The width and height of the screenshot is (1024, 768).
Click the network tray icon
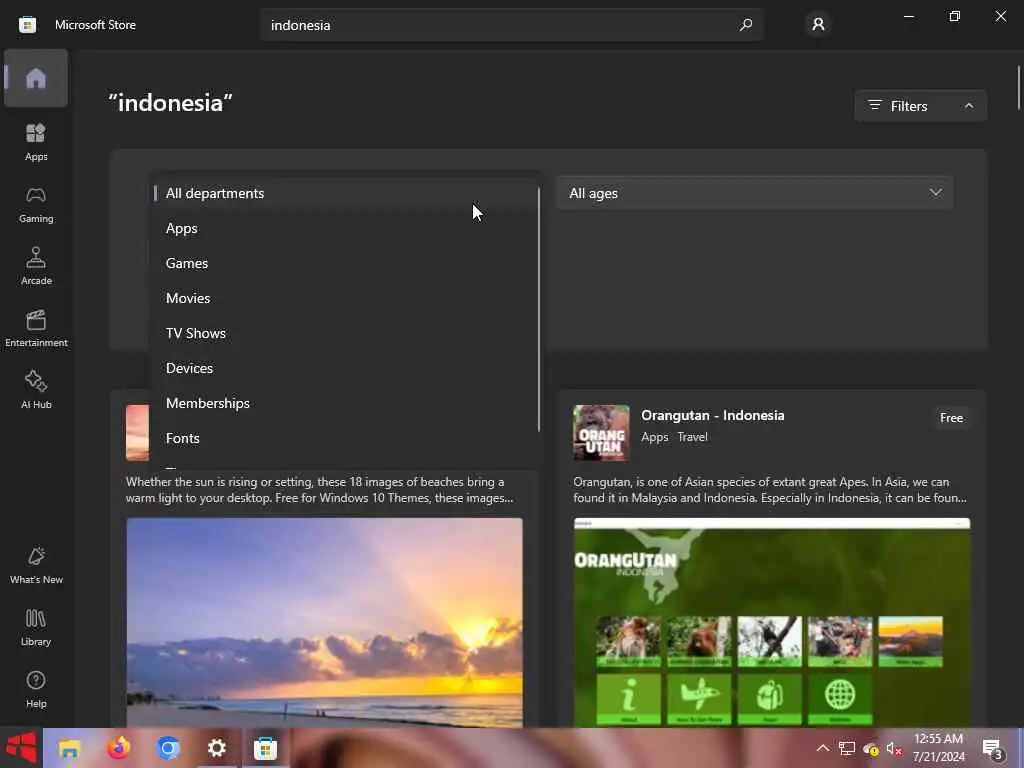tap(847, 748)
